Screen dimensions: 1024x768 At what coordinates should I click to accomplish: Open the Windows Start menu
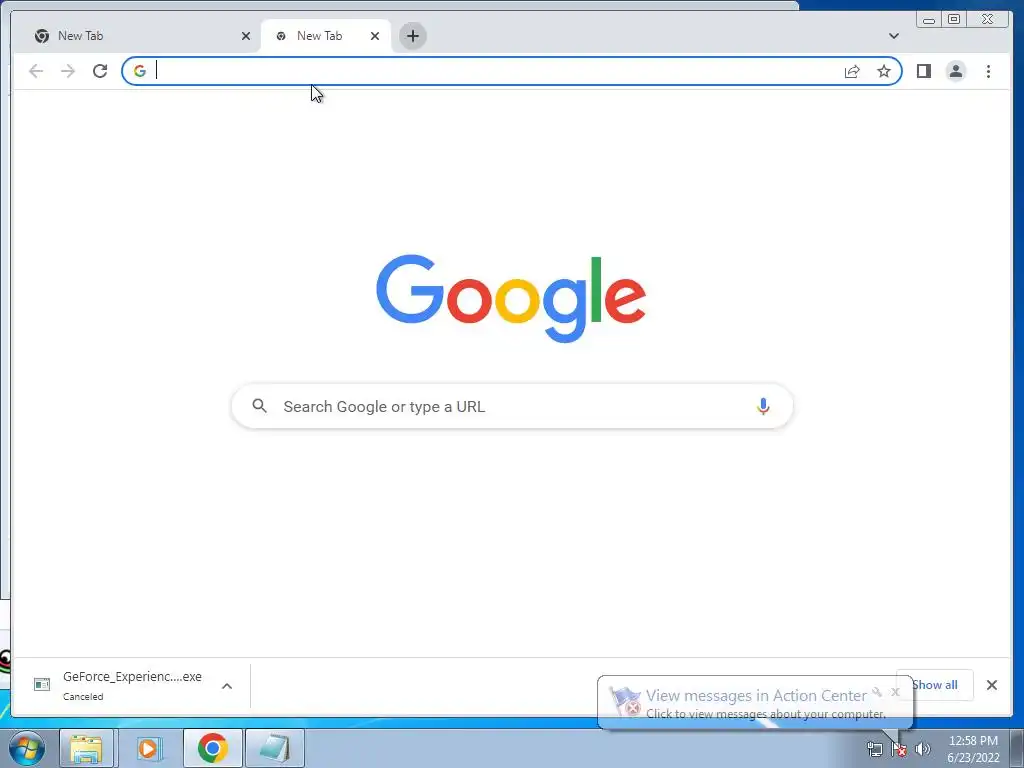point(27,748)
